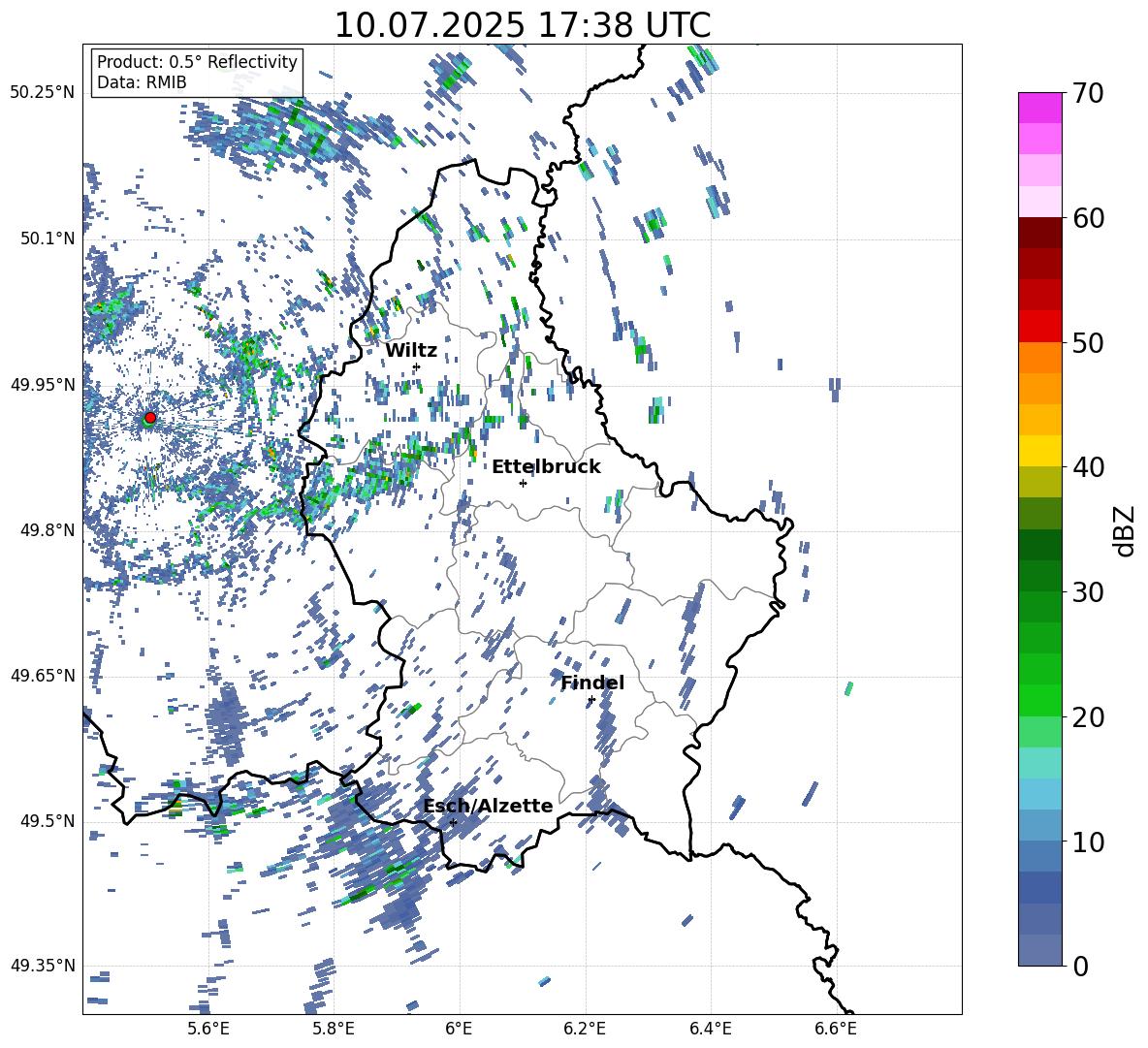Viewport: 1148px width, 1048px height.
Task: Click the 50.1°N latitude label
Action: point(47,238)
